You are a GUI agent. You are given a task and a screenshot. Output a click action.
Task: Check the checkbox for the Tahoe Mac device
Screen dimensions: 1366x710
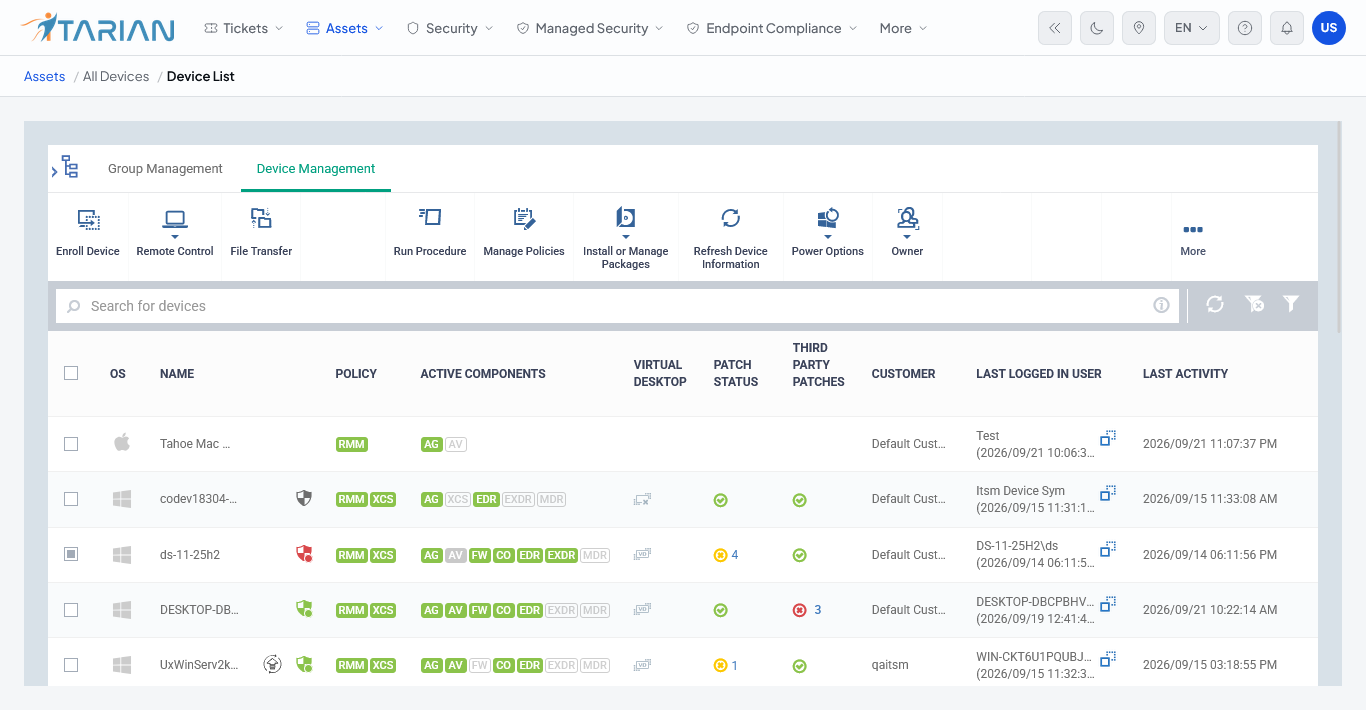71,444
